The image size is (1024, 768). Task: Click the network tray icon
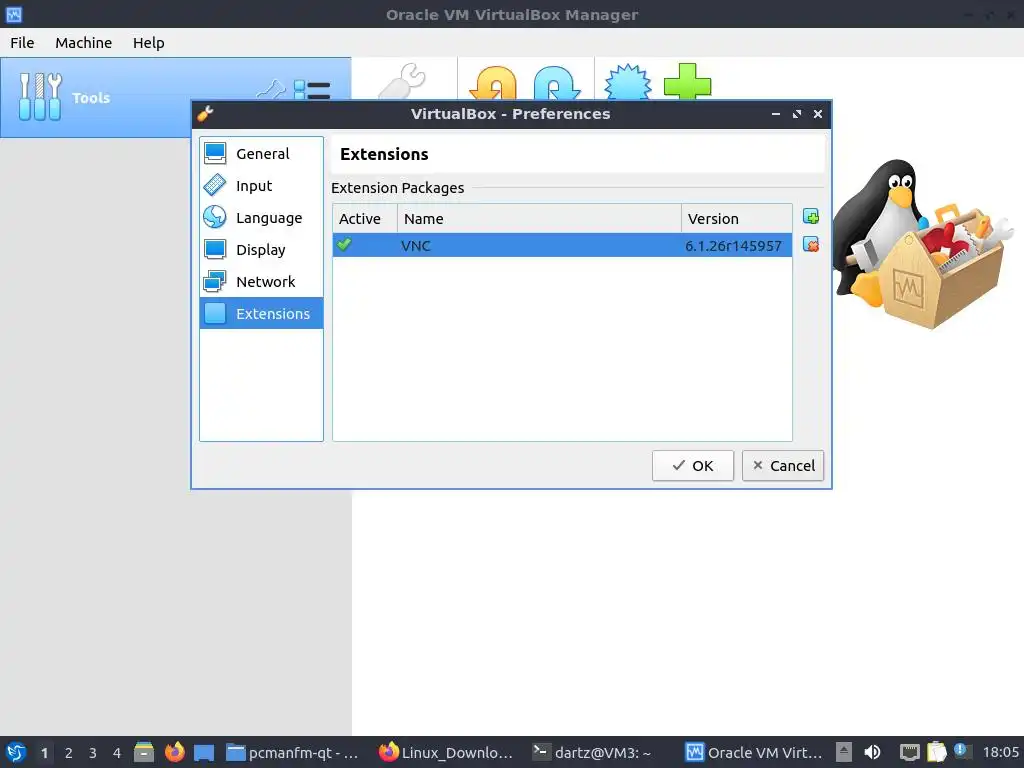click(x=909, y=753)
